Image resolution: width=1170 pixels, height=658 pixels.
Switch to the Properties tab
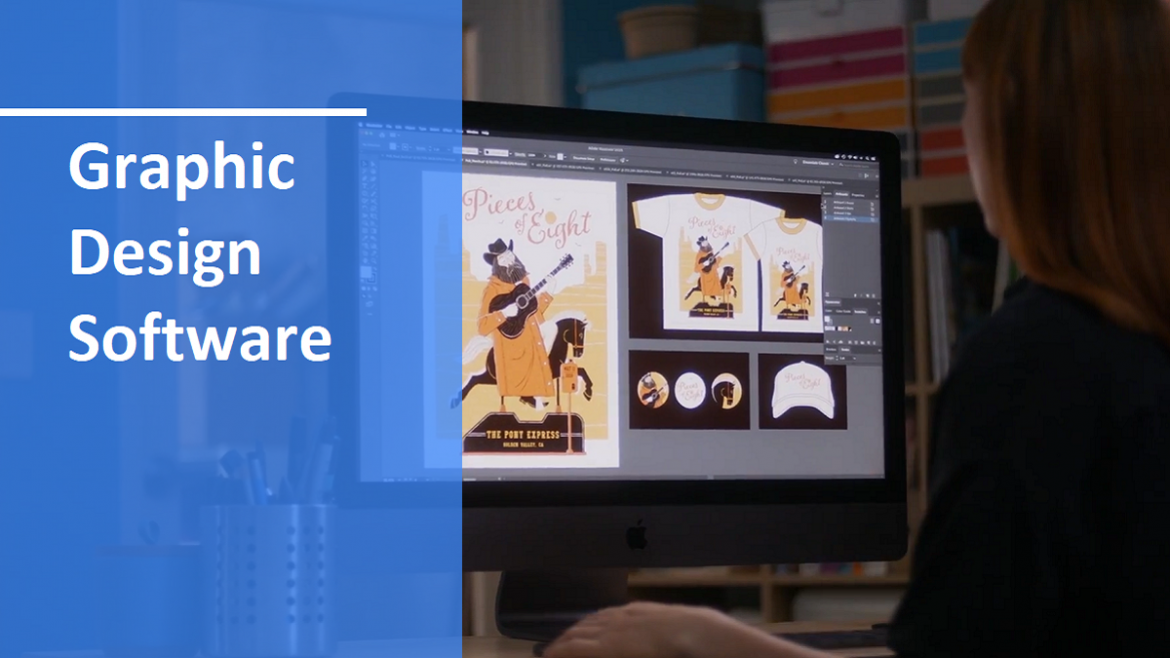pos(858,196)
